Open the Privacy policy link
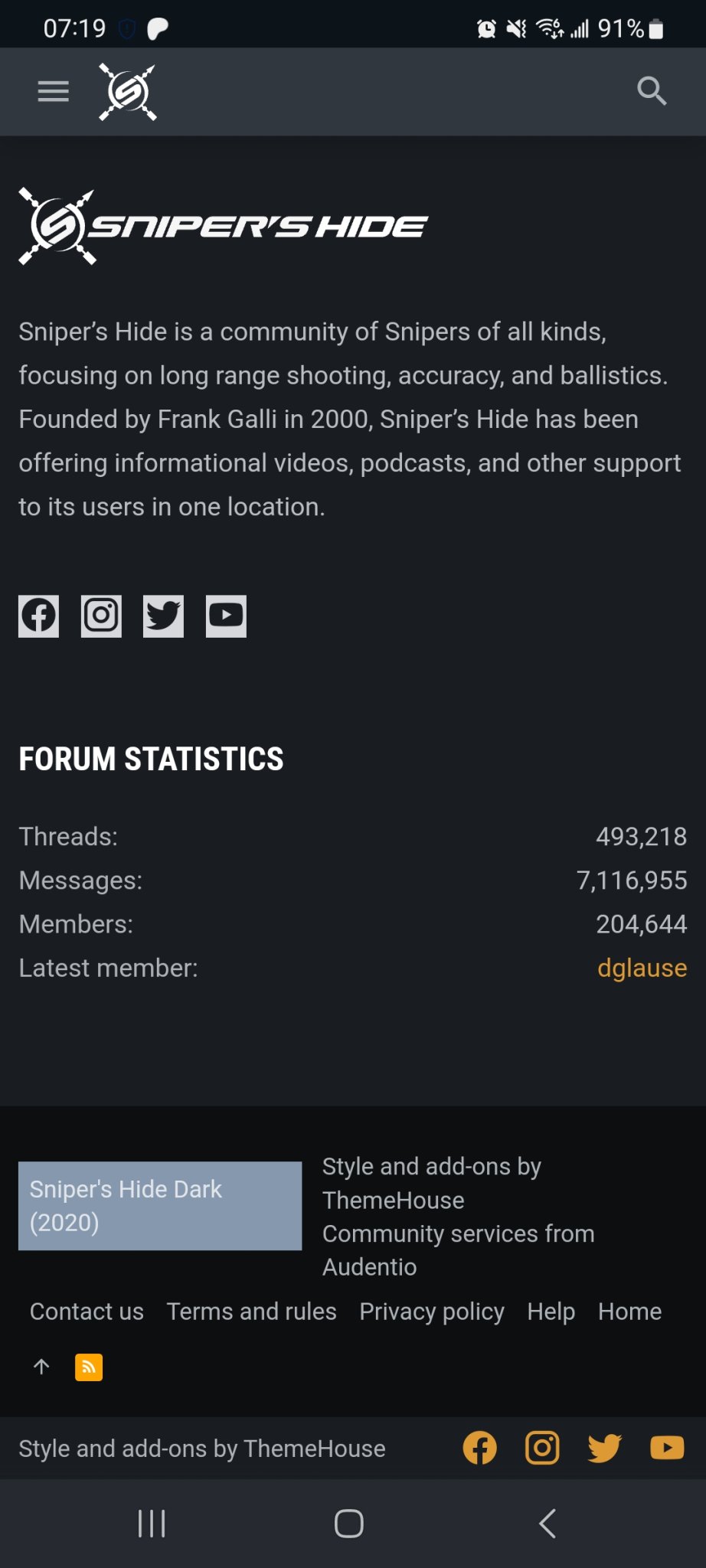Image resolution: width=706 pixels, height=1568 pixels. pos(432,1312)
